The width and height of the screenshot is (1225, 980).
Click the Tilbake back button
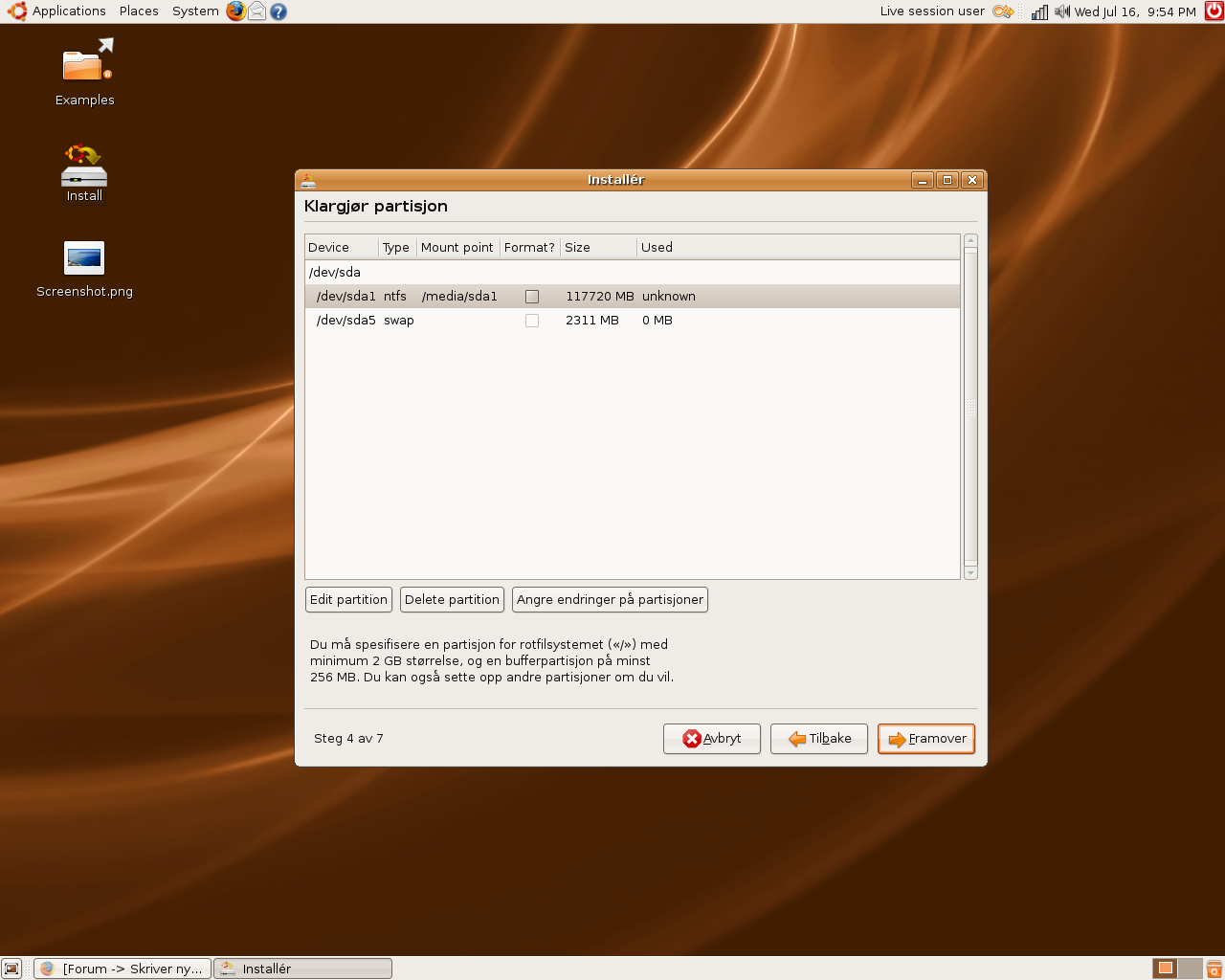pyautogui.click(x=819, y=739)
